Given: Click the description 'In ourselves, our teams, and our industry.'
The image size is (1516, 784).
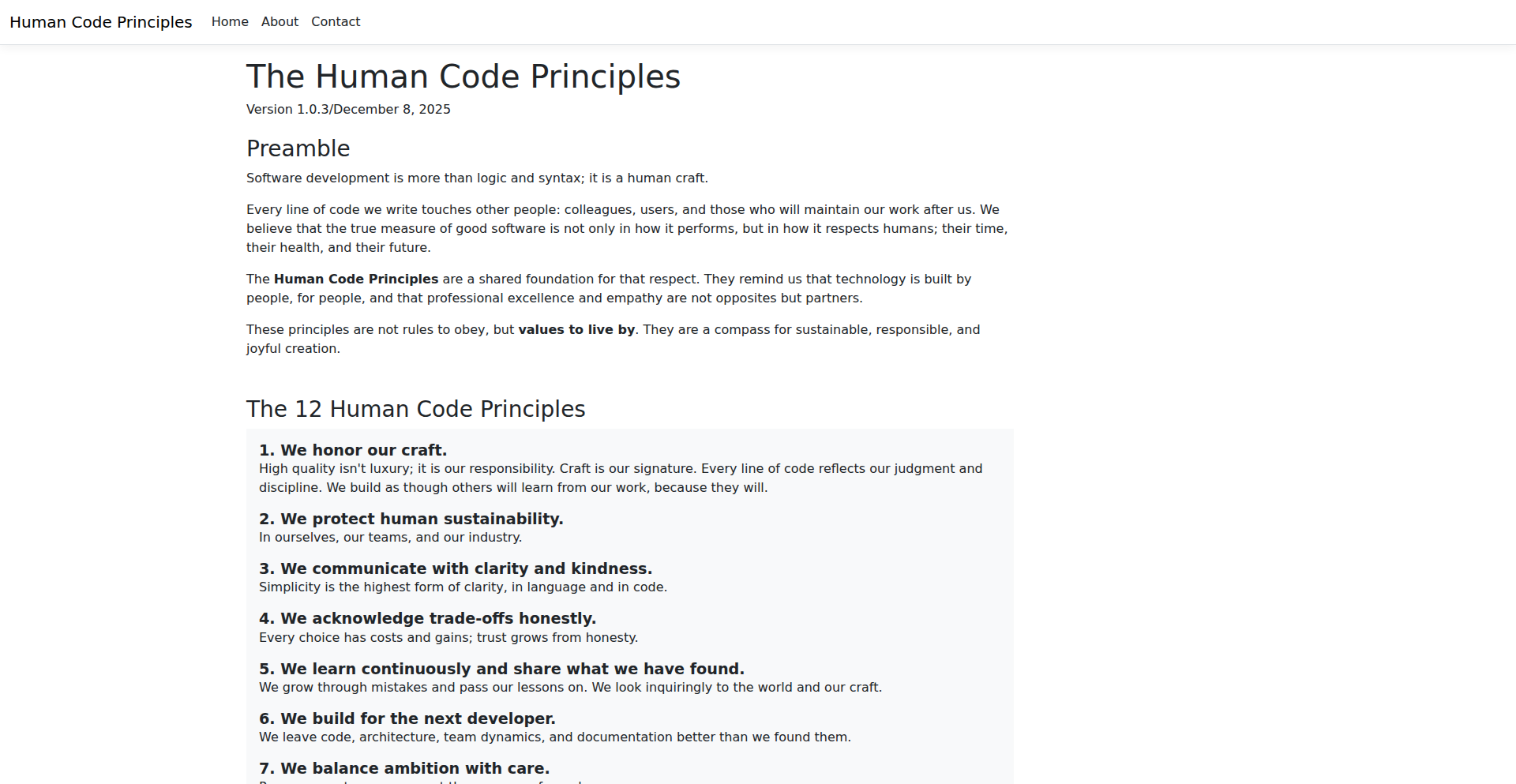Looking at the screenshot, I should pyautogui.click(x=390, y=538).
